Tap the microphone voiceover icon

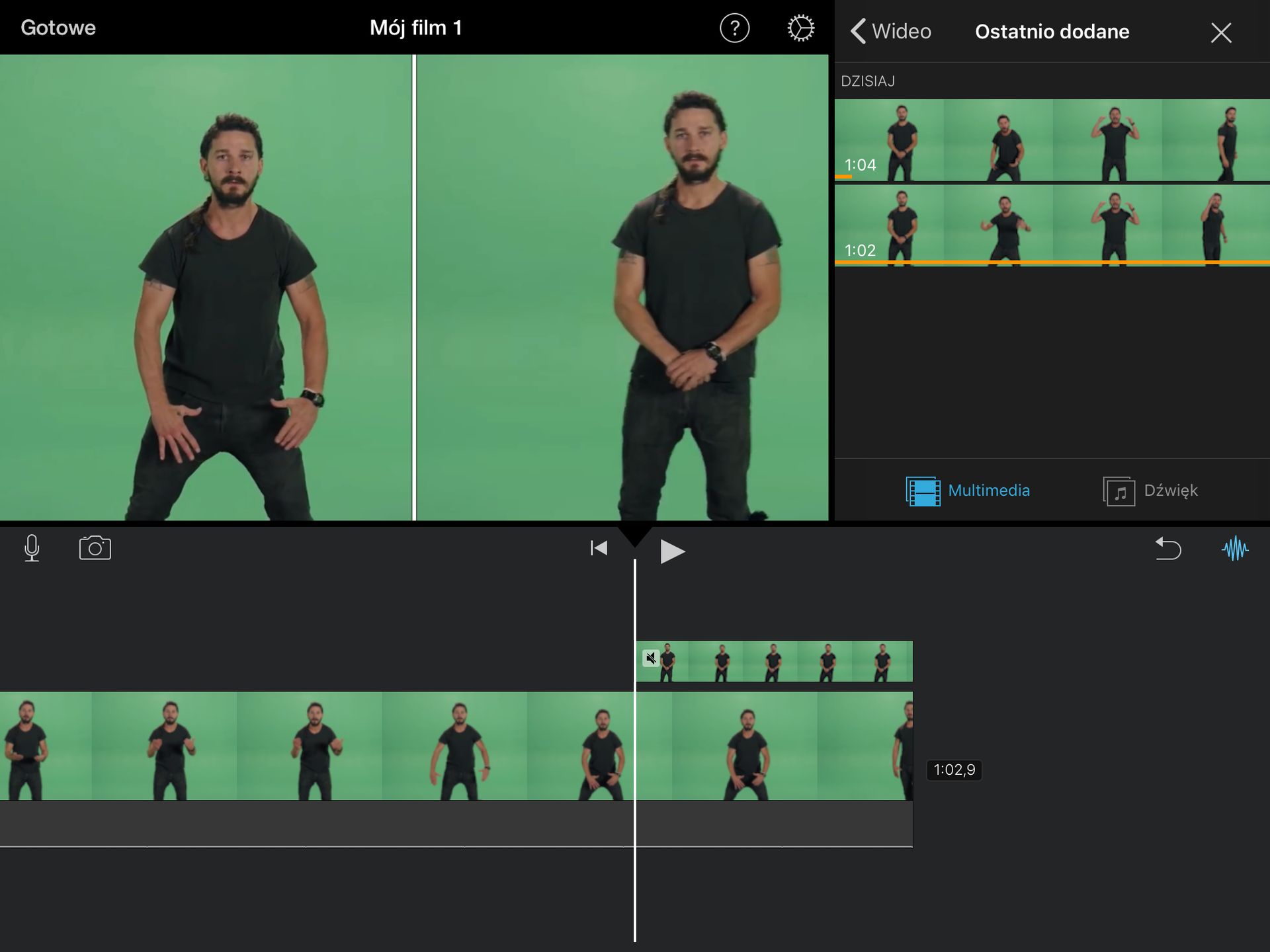pos(32,548)
